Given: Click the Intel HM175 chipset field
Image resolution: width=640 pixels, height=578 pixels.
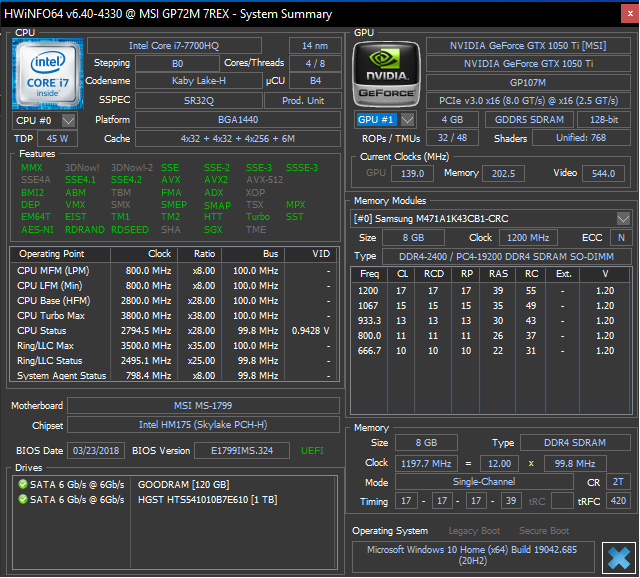Looking at the screenshot, I should pos(203,425).
